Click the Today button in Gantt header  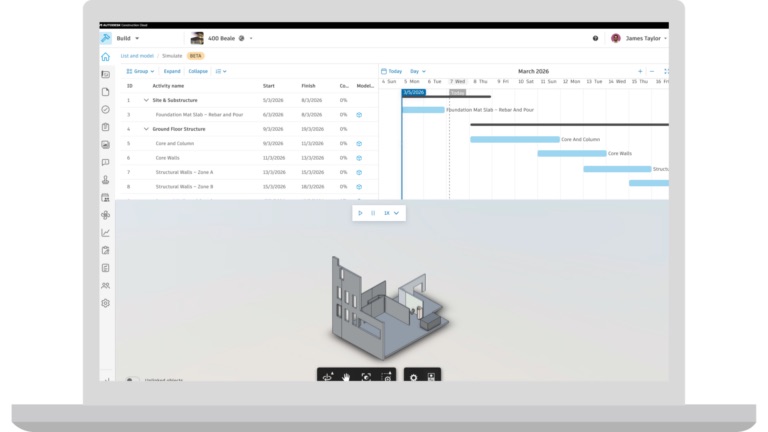(x=391, y=71)
